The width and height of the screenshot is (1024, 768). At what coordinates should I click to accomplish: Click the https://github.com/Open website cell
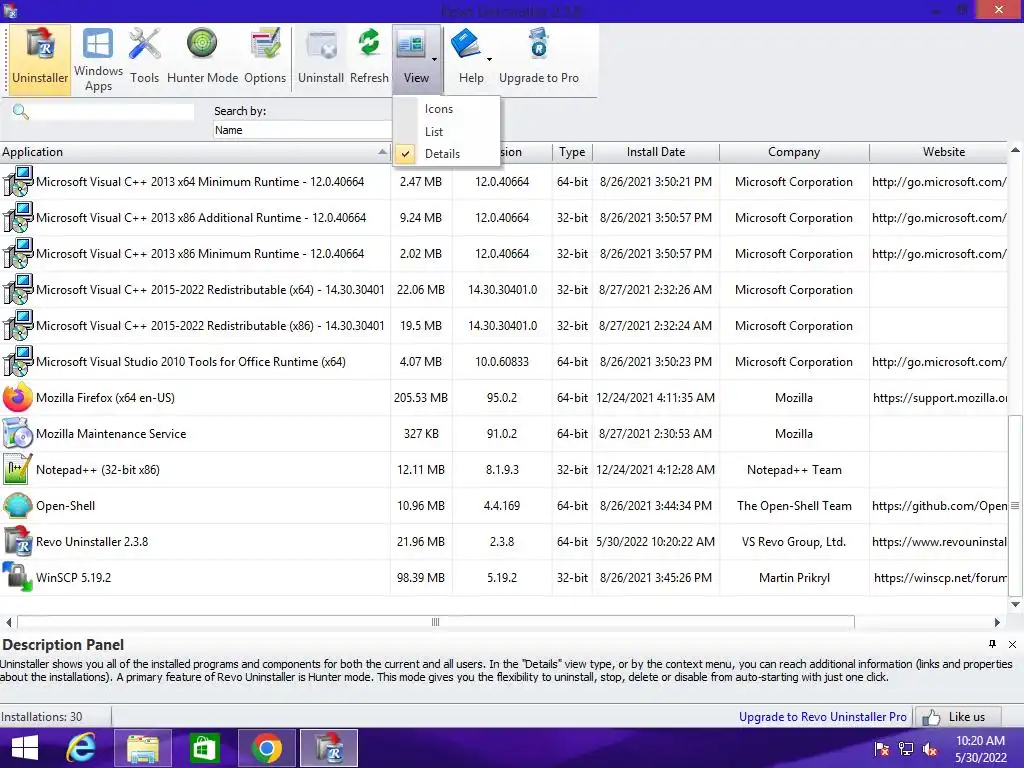coord(940,505)
